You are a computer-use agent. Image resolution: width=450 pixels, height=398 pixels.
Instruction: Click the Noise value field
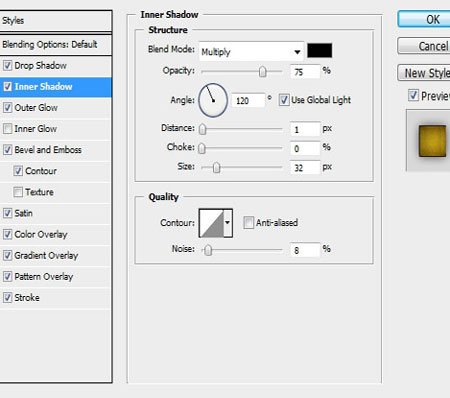click(x=305, y=250)
